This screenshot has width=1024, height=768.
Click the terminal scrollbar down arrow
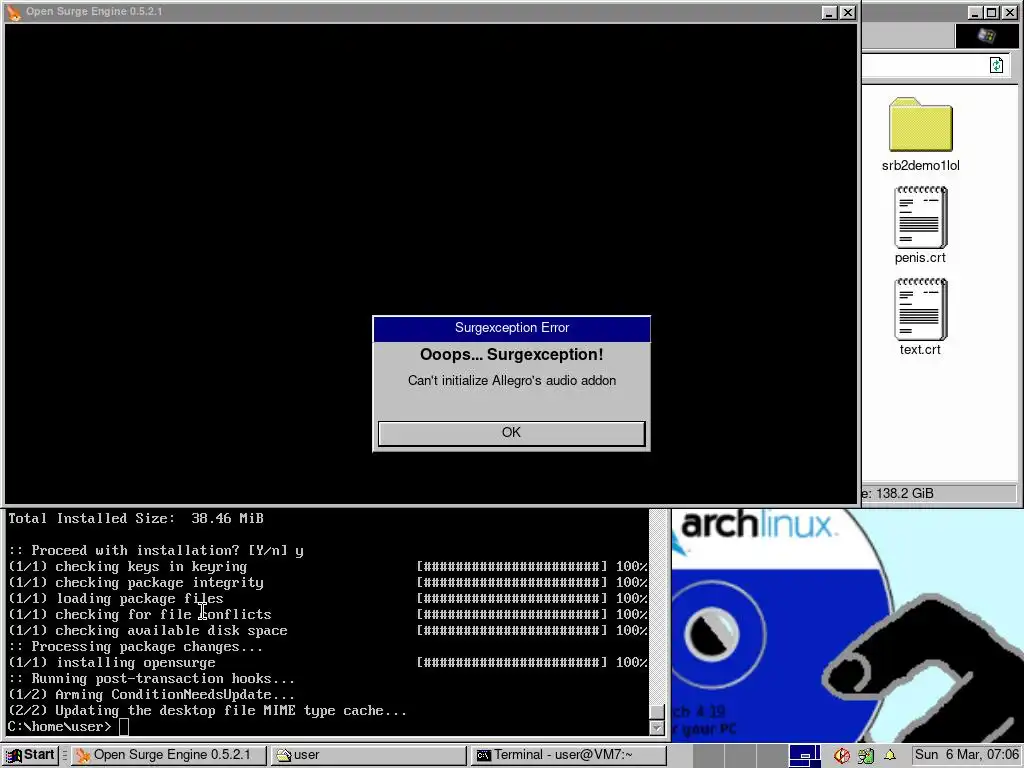657,727
